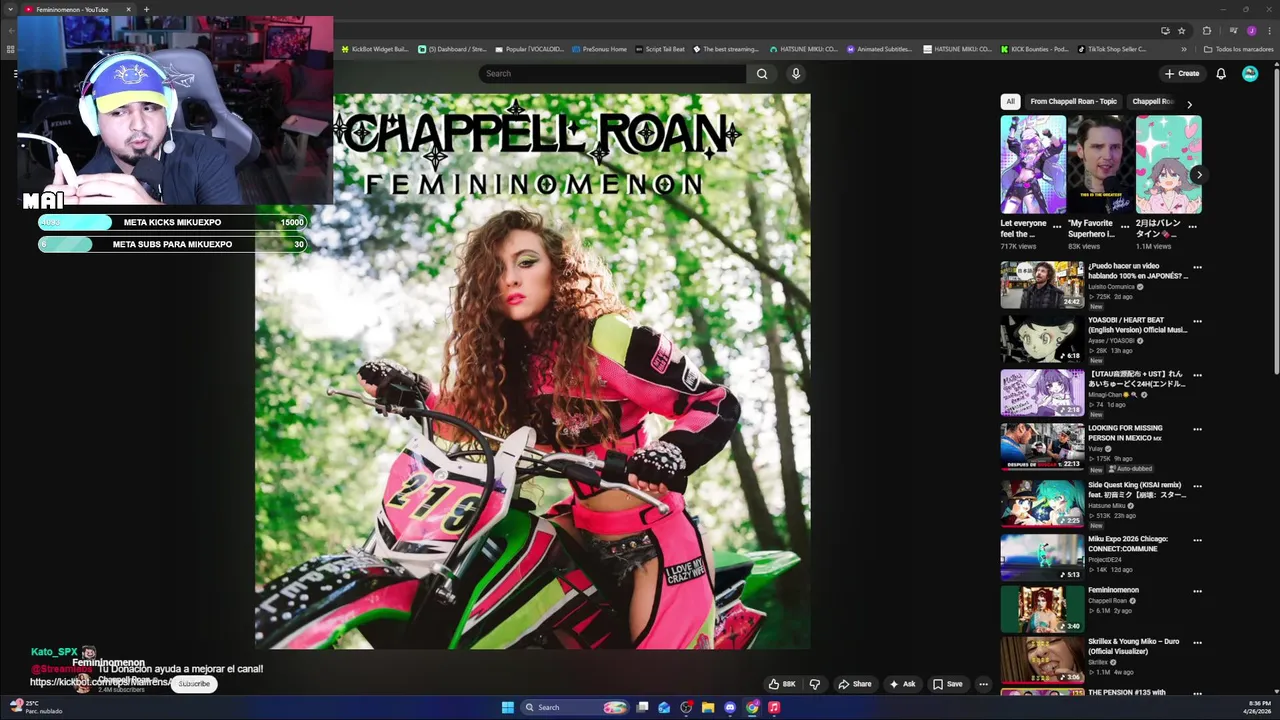The height and width of the screenshot is (720, 1280).
Task: Like the video with the thumbs-up button
Action: (782, 684)
